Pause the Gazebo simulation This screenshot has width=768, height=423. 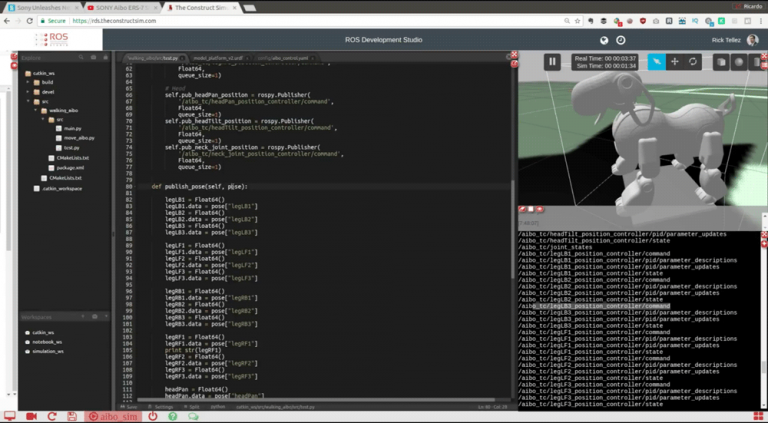pos(551,62)
